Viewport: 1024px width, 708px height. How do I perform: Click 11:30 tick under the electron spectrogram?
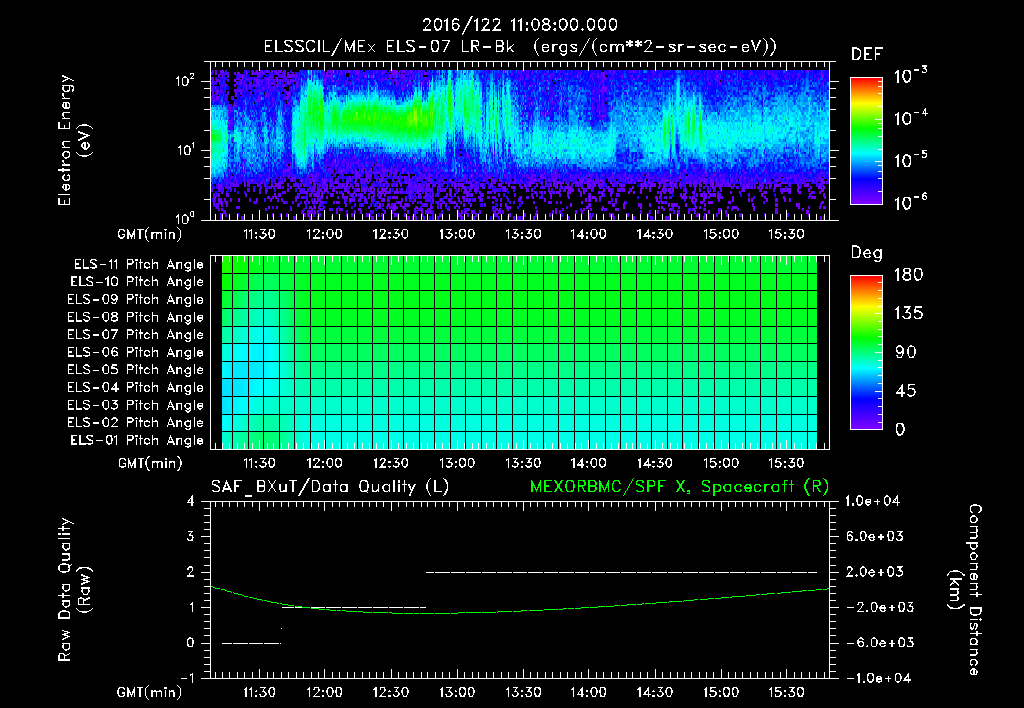[x=259, y=234]
